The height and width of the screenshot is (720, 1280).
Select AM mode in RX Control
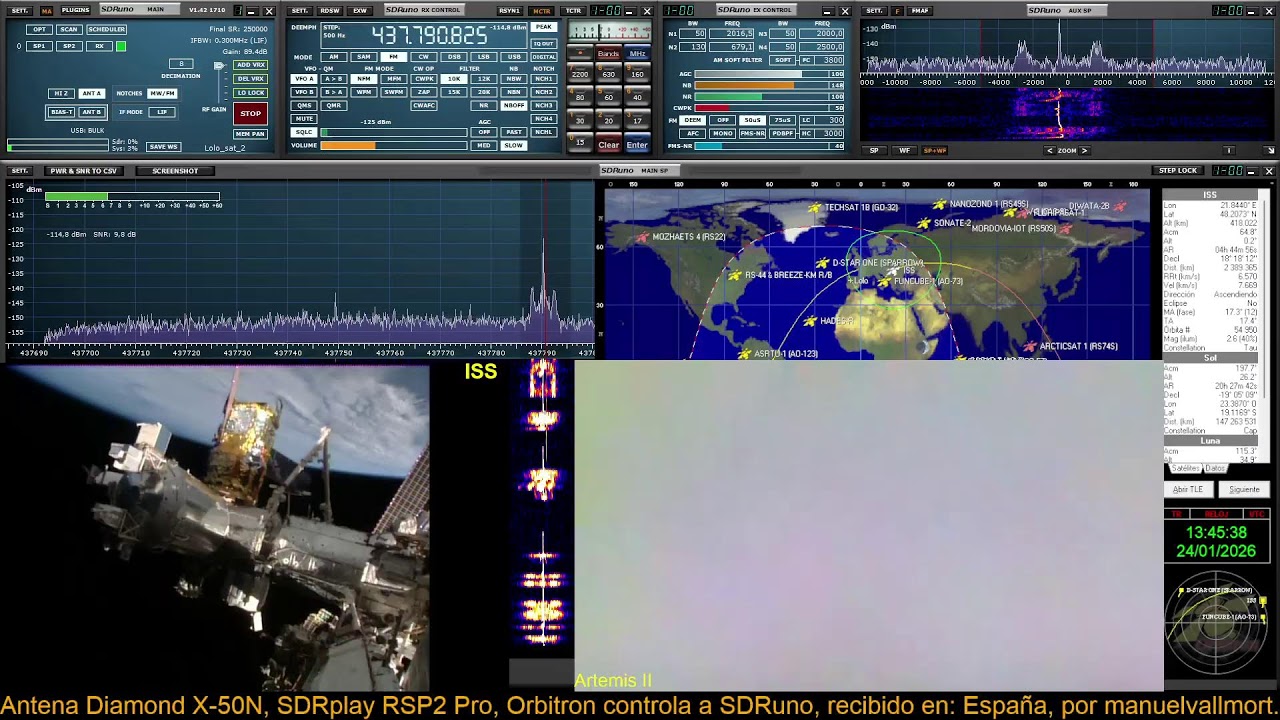[x=334, y=57]
